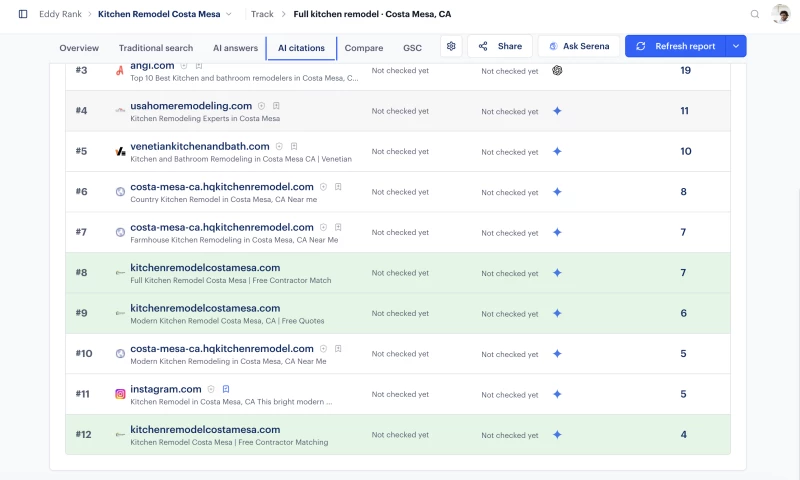Click the Gemini sparkle icon in row #4
This screenshot has height=480, width=800.
(557, 111)
